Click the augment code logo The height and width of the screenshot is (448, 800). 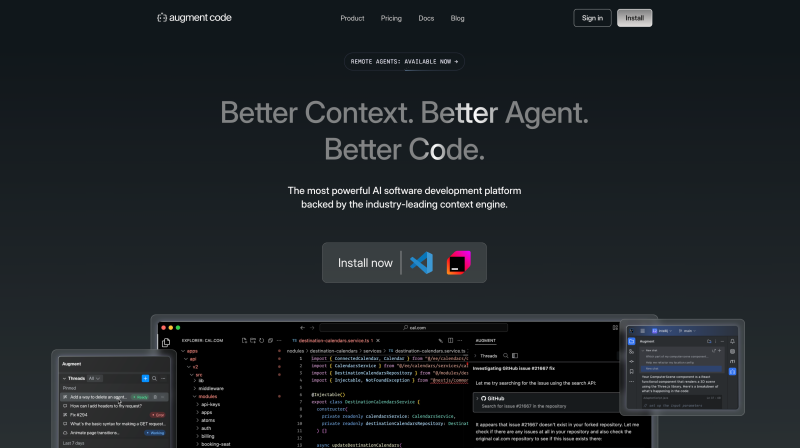194,18
